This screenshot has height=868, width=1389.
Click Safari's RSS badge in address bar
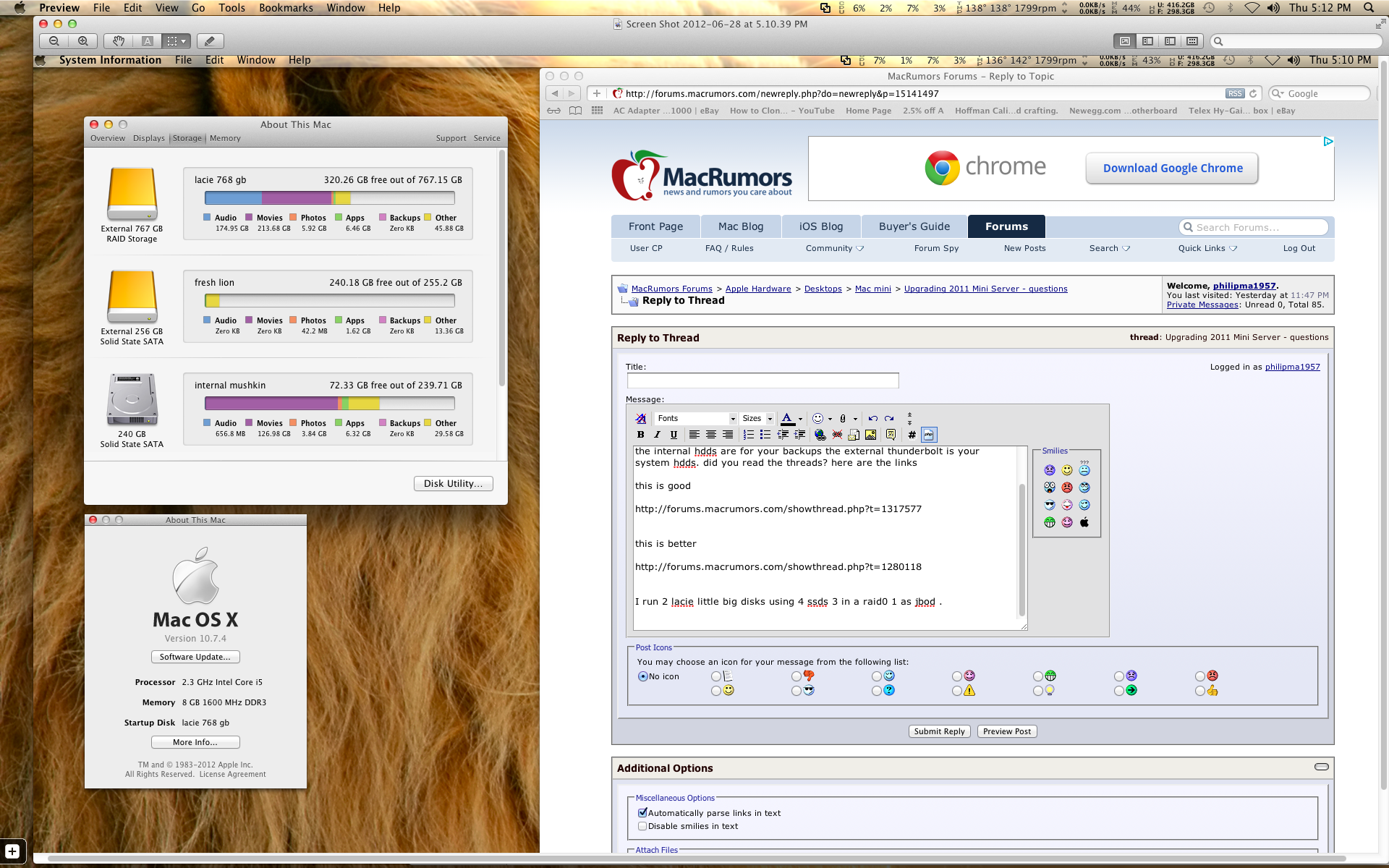click(x=1235, y=93)
